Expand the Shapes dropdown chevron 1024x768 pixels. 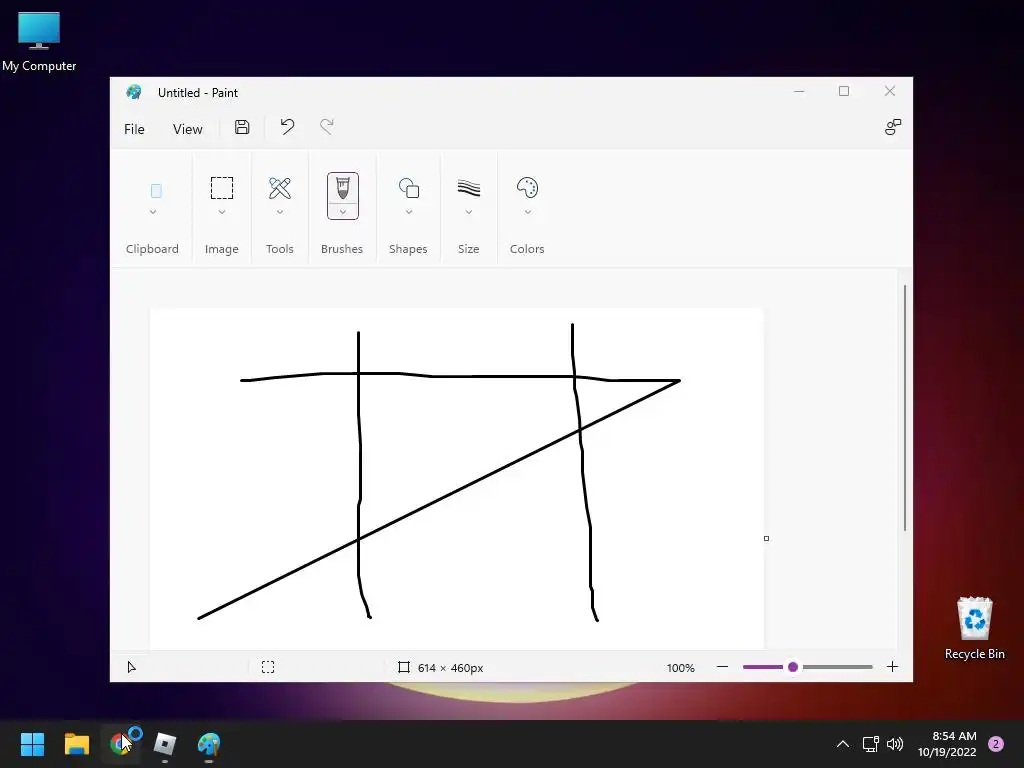coord(409,212)
